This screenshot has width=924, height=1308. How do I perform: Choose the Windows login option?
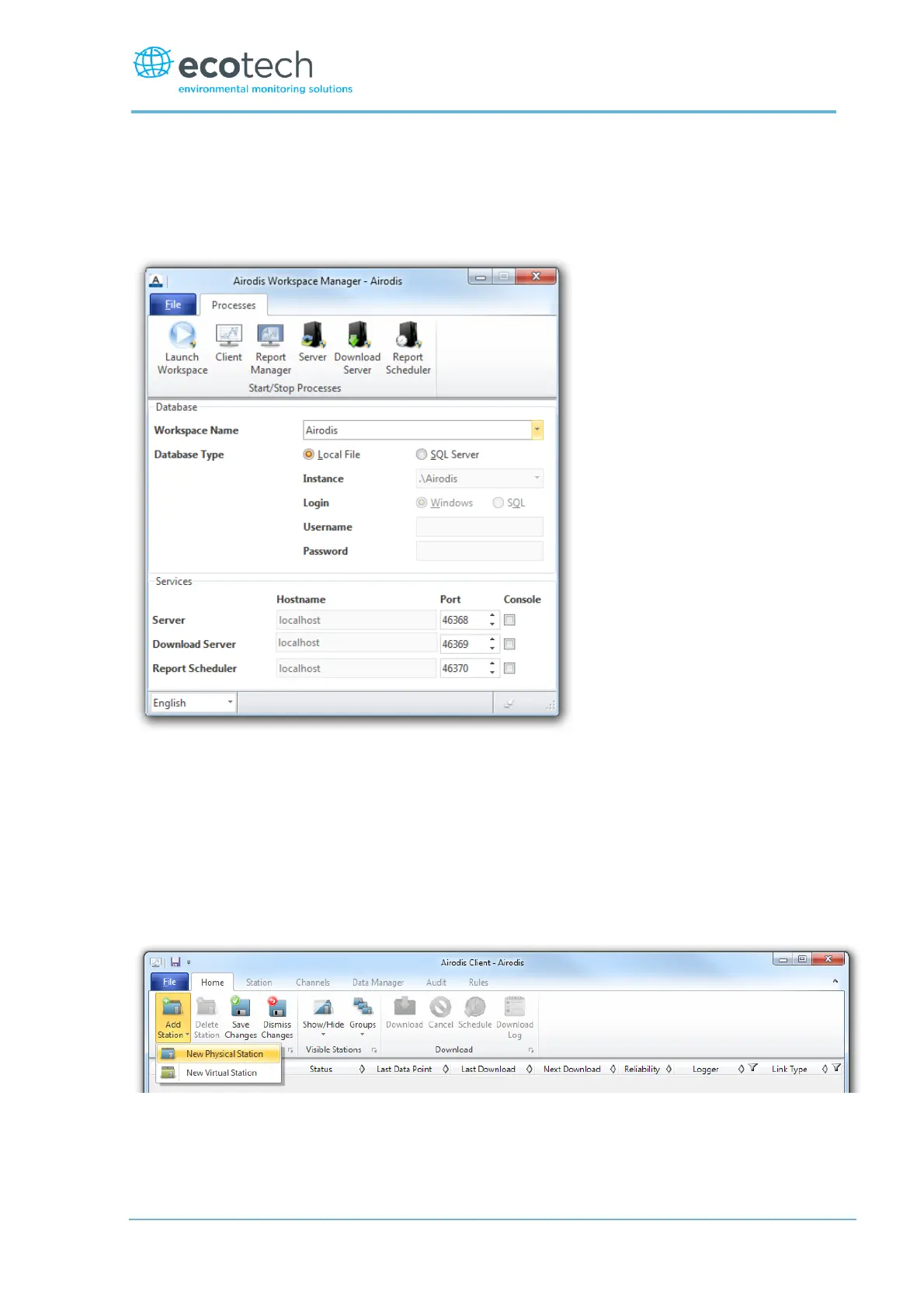tap(422, 503)
